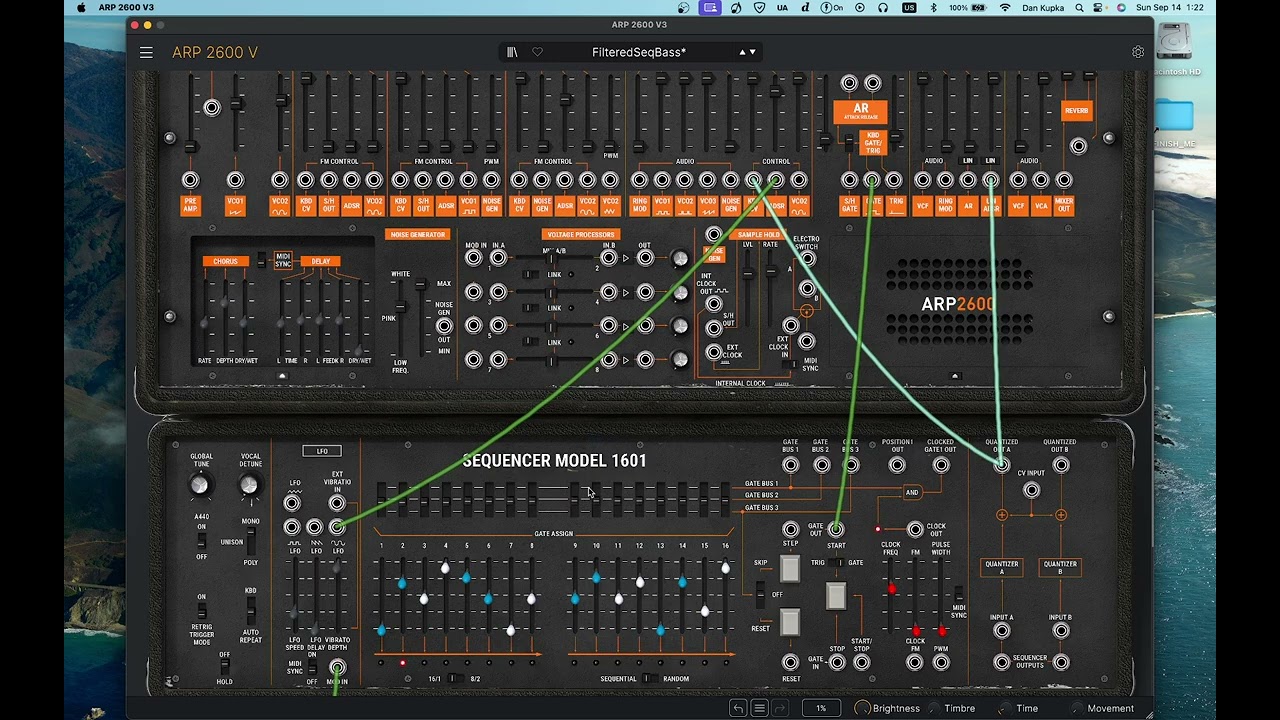Click the Position 1 Out jack
This screenshot has width=1280, height=720.
(897, 465)
